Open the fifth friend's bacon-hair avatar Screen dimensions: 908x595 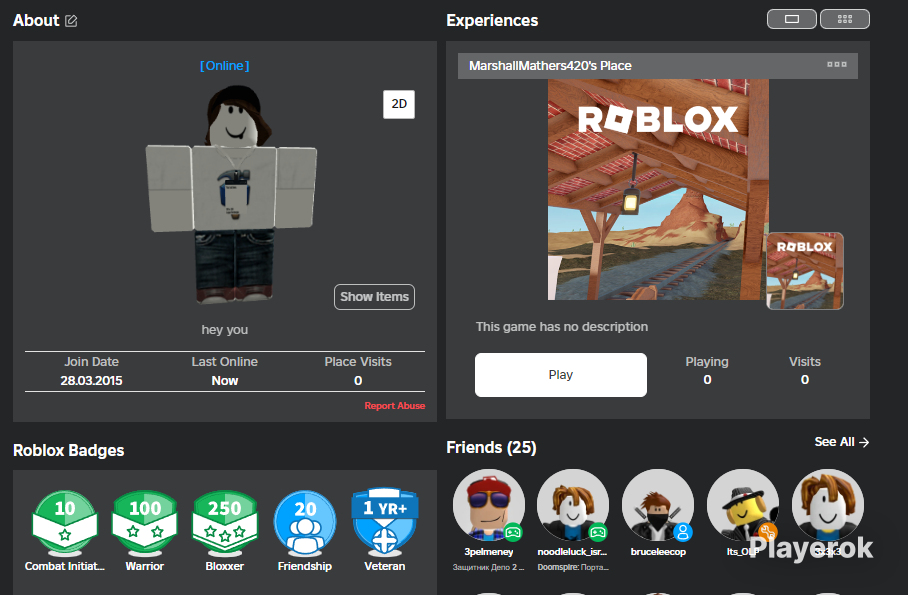pyautogui.click(x=828, y=505)
